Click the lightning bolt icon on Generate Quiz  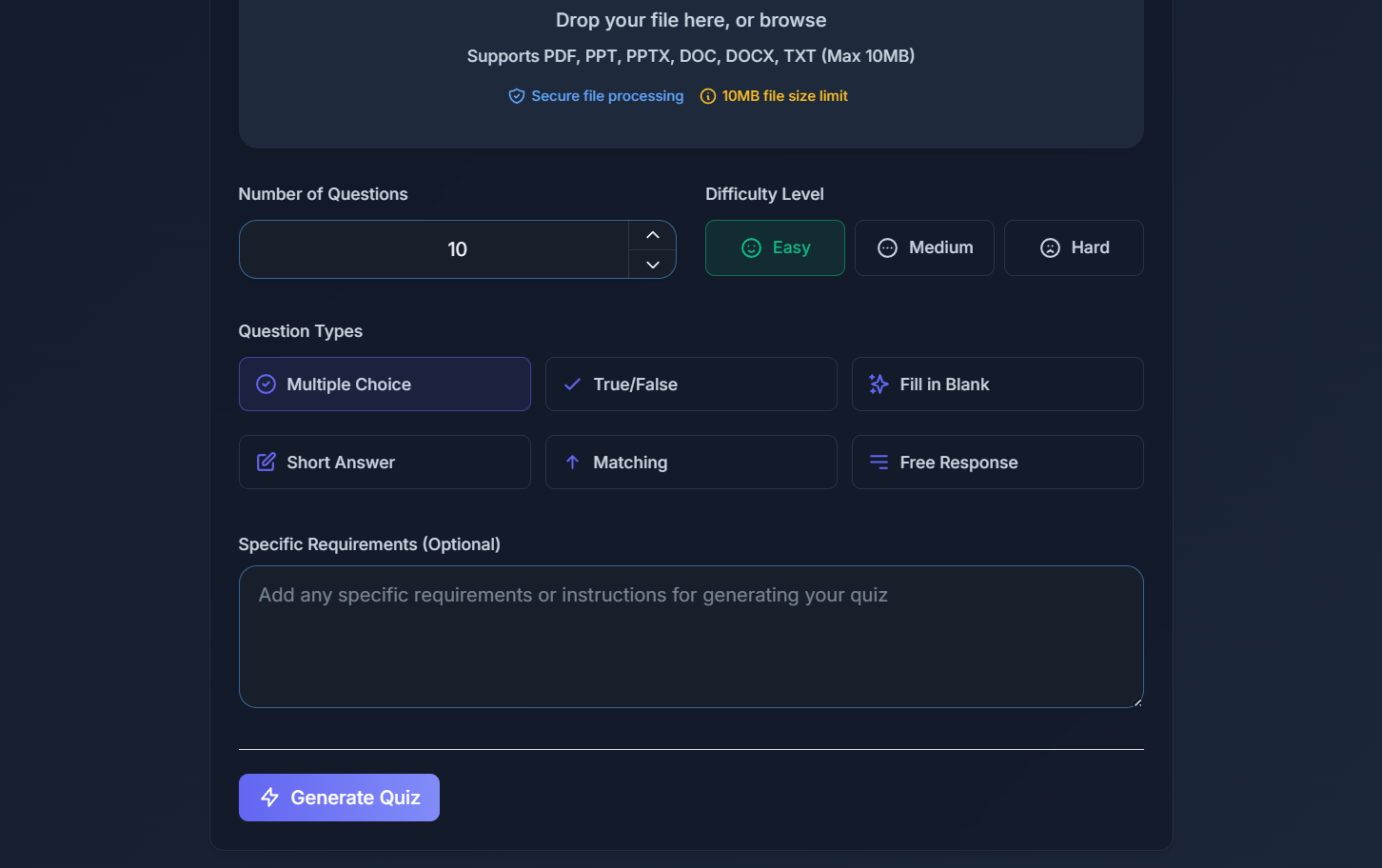[x=268, y=798]
